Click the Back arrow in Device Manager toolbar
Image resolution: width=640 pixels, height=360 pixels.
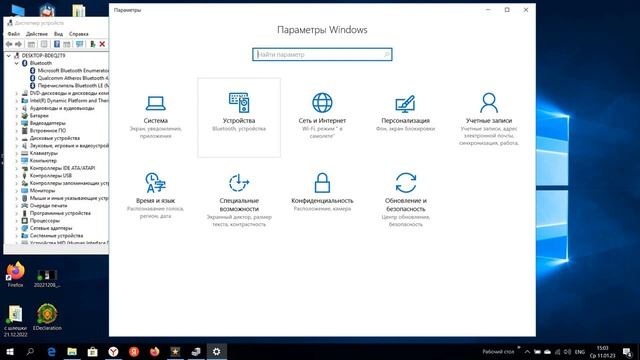click(9, 44)
